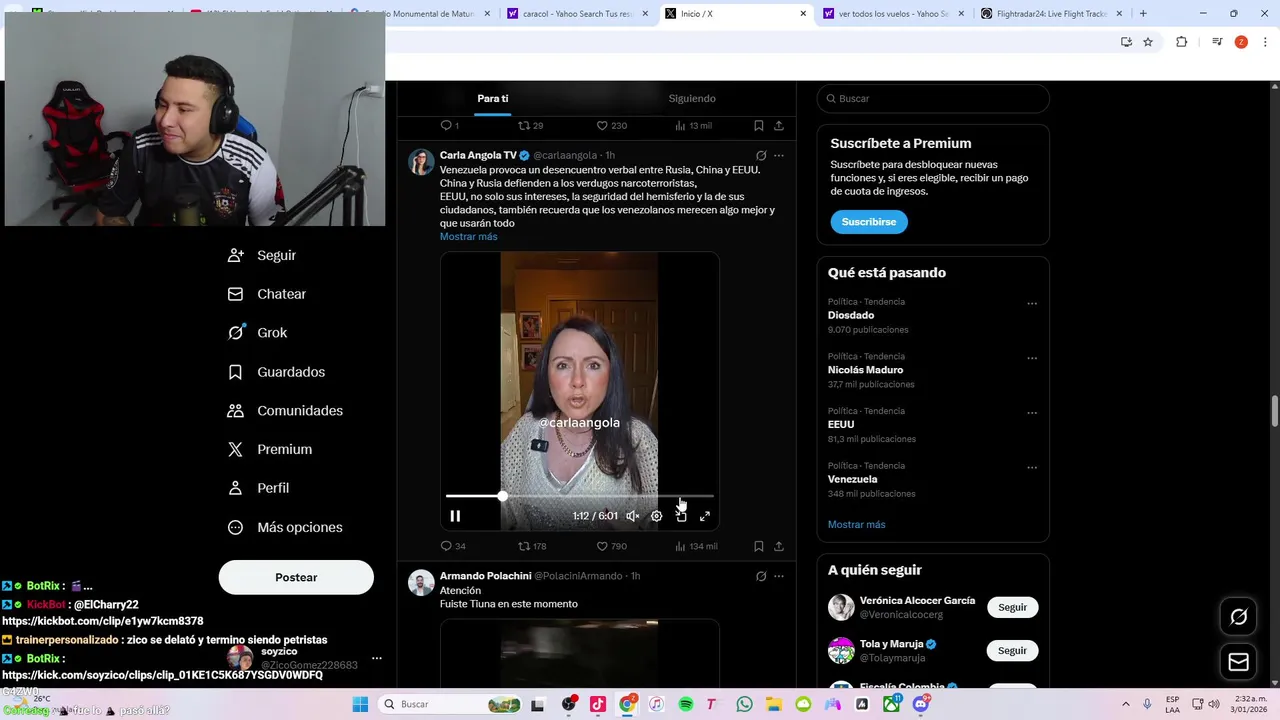
Task: Open more options on Carla Angola's post
Action: coord(779,156)
